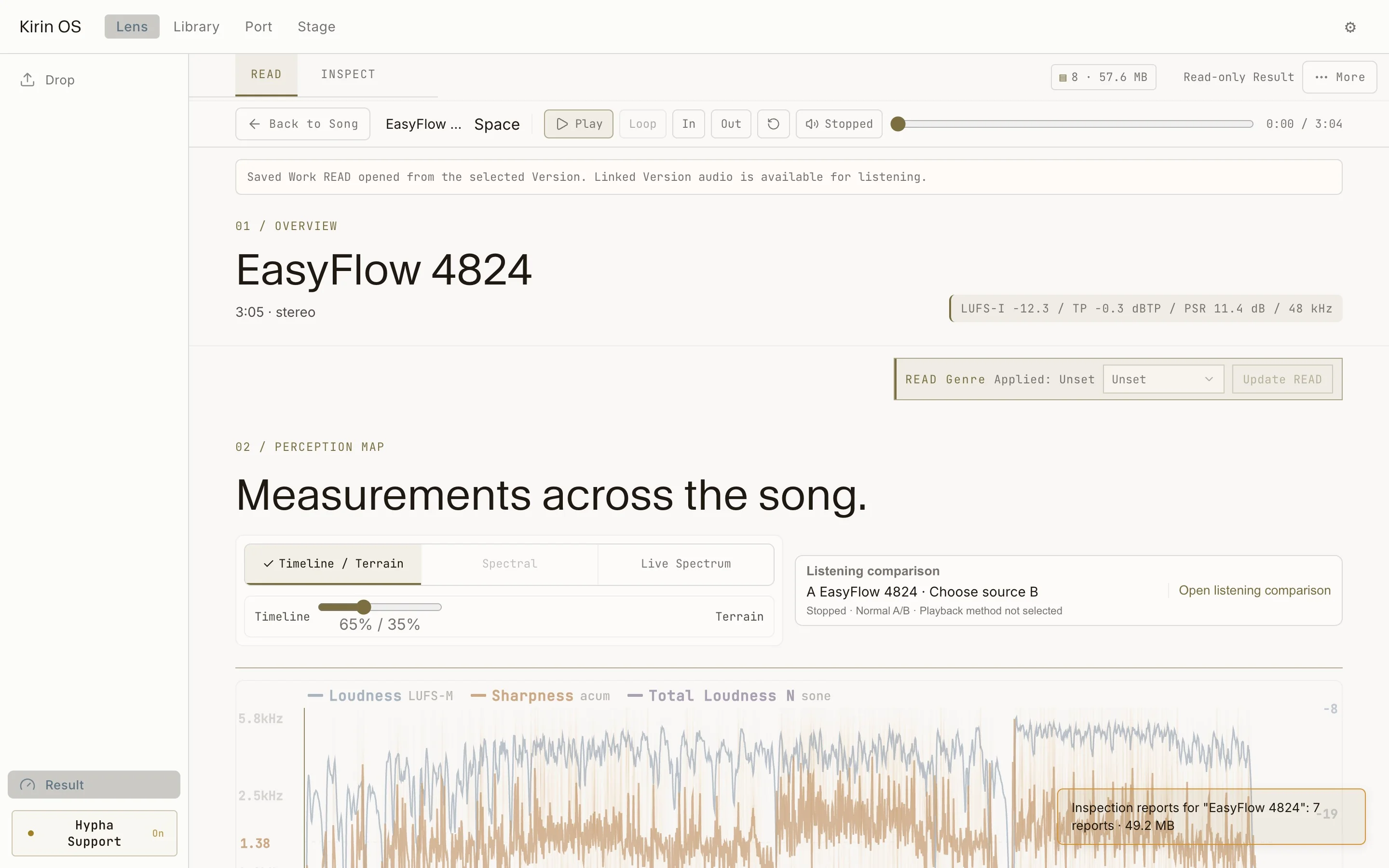Open the READ Genre Unset dropdown
The height and width of the screenshot is (868, 1389).
tap(1163, 380)
